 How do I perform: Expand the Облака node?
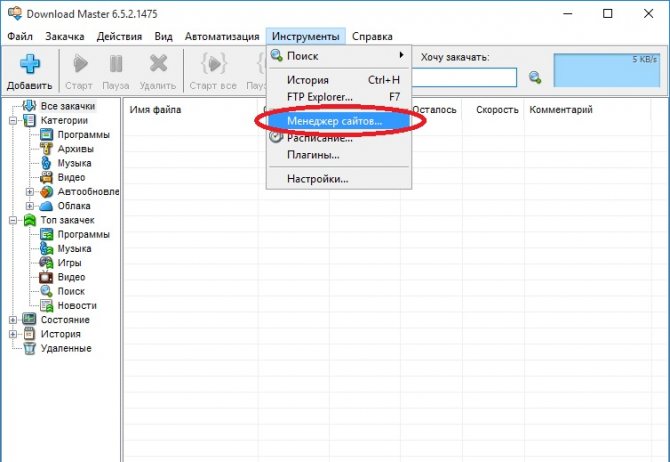tap(30, 206)
